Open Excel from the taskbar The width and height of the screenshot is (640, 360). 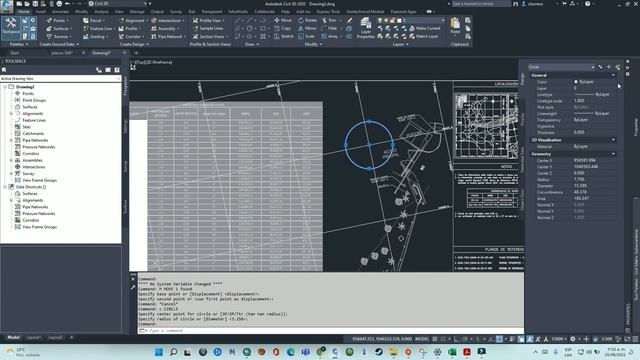(x=452, y=352)
